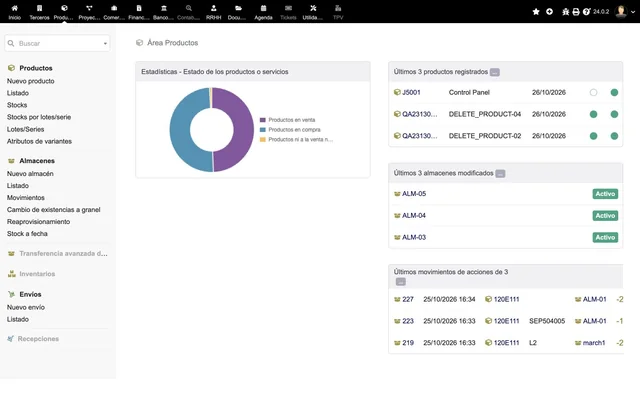This screenshot has width=640, height=400.
Task: Toggle DELETE_PRODUCT-02 purchase status indicator
Action: click(614, 136)
